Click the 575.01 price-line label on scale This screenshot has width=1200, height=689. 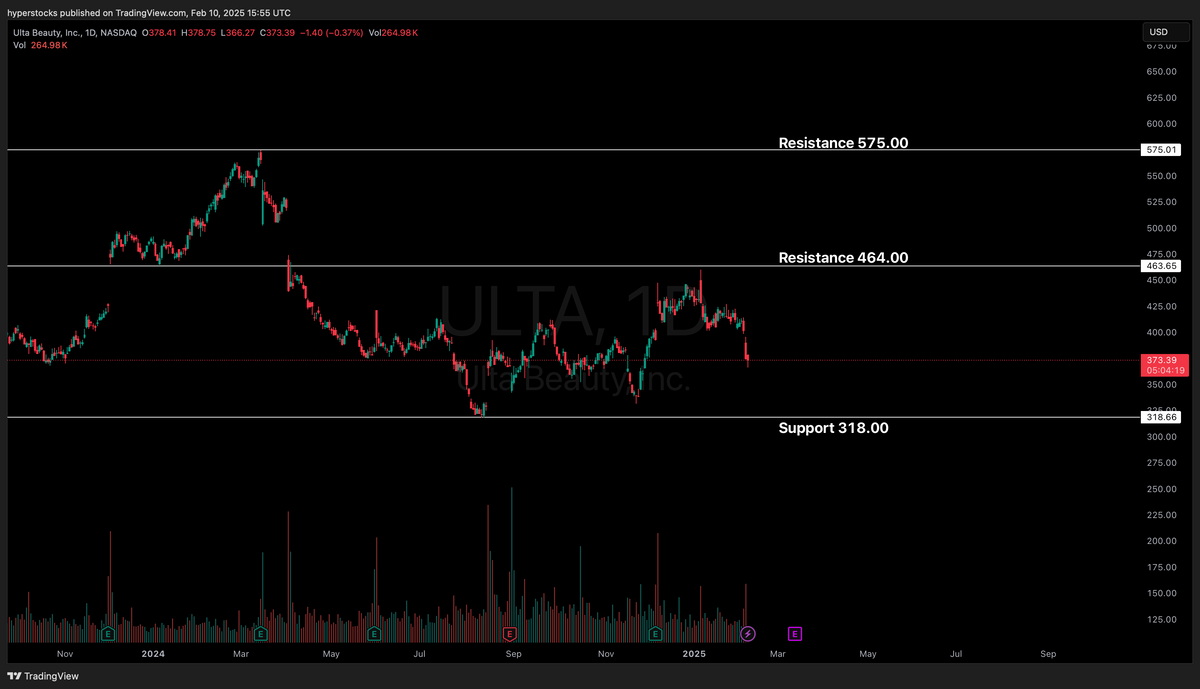1161,149
